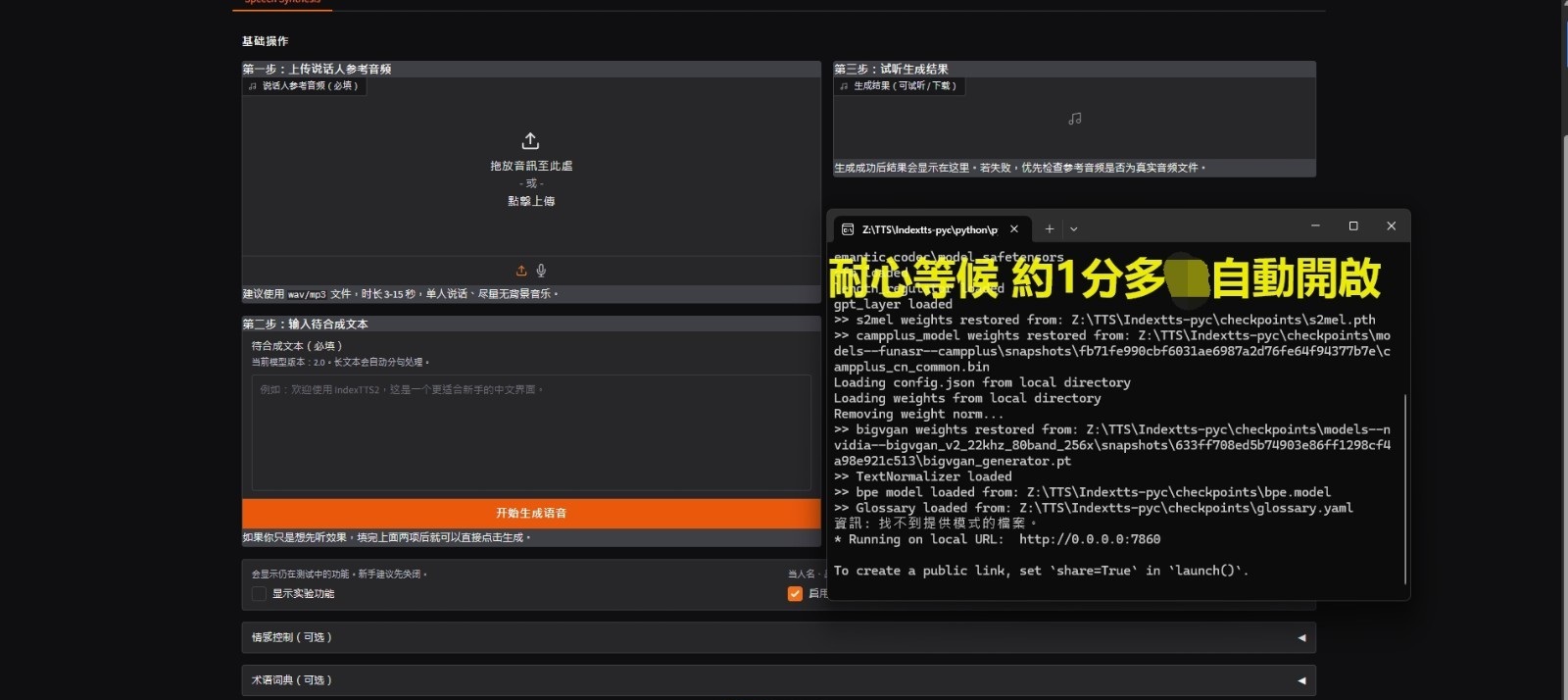The image size is (1568, 700).
Task: Uncheck the orange checked checkbox
Action: [795, 594]
